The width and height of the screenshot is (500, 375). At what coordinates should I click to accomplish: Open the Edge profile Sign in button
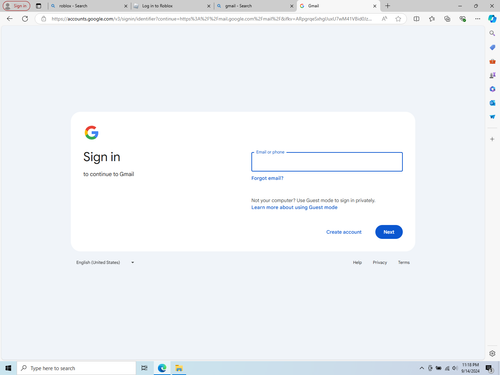pos(16,6)
